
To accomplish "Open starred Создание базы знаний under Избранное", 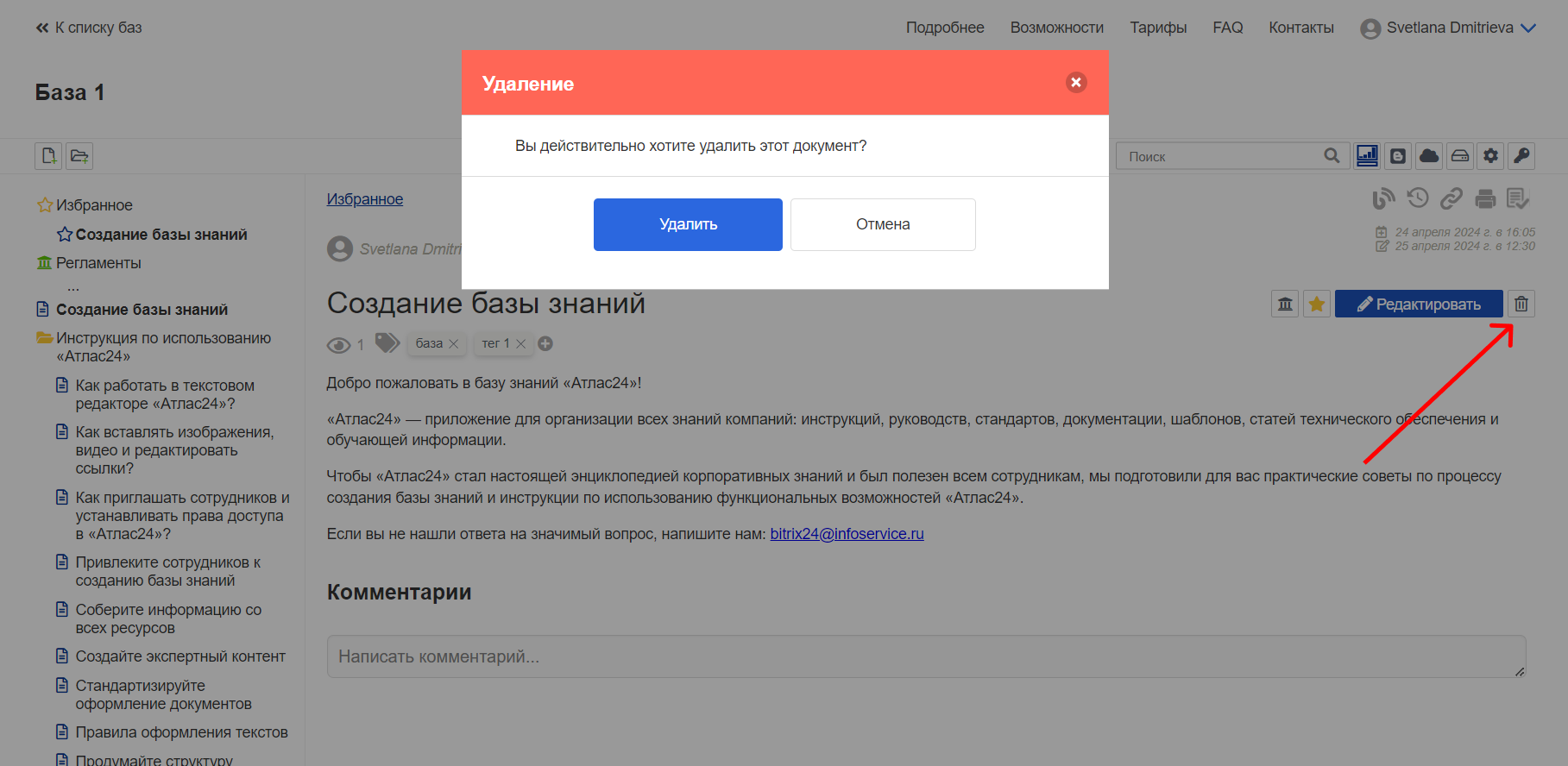I will 161,235.
